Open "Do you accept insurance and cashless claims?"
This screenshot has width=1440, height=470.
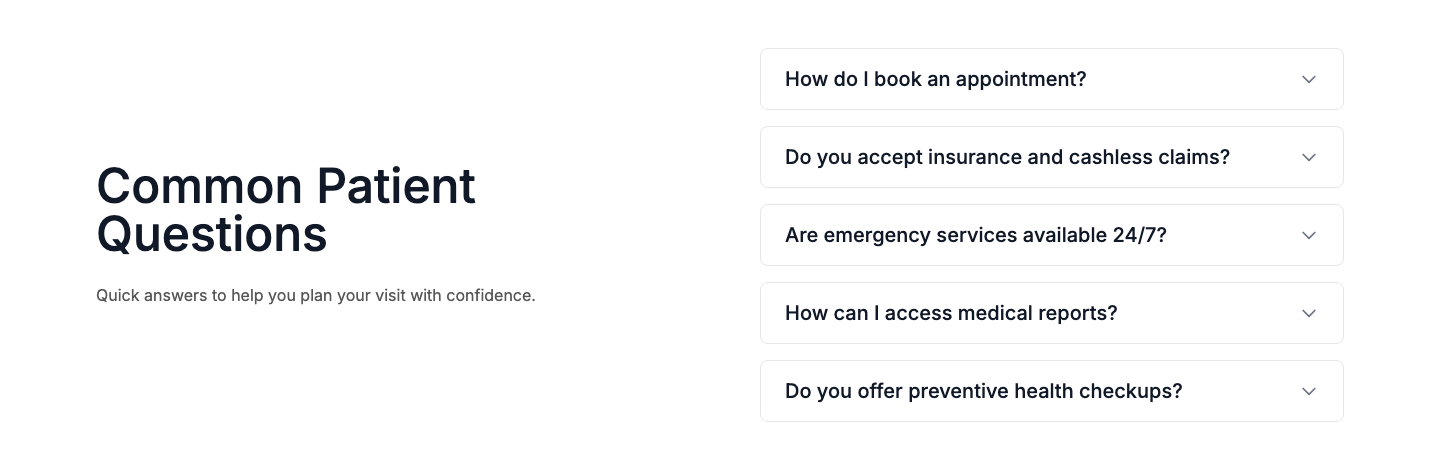(1007, 157)
